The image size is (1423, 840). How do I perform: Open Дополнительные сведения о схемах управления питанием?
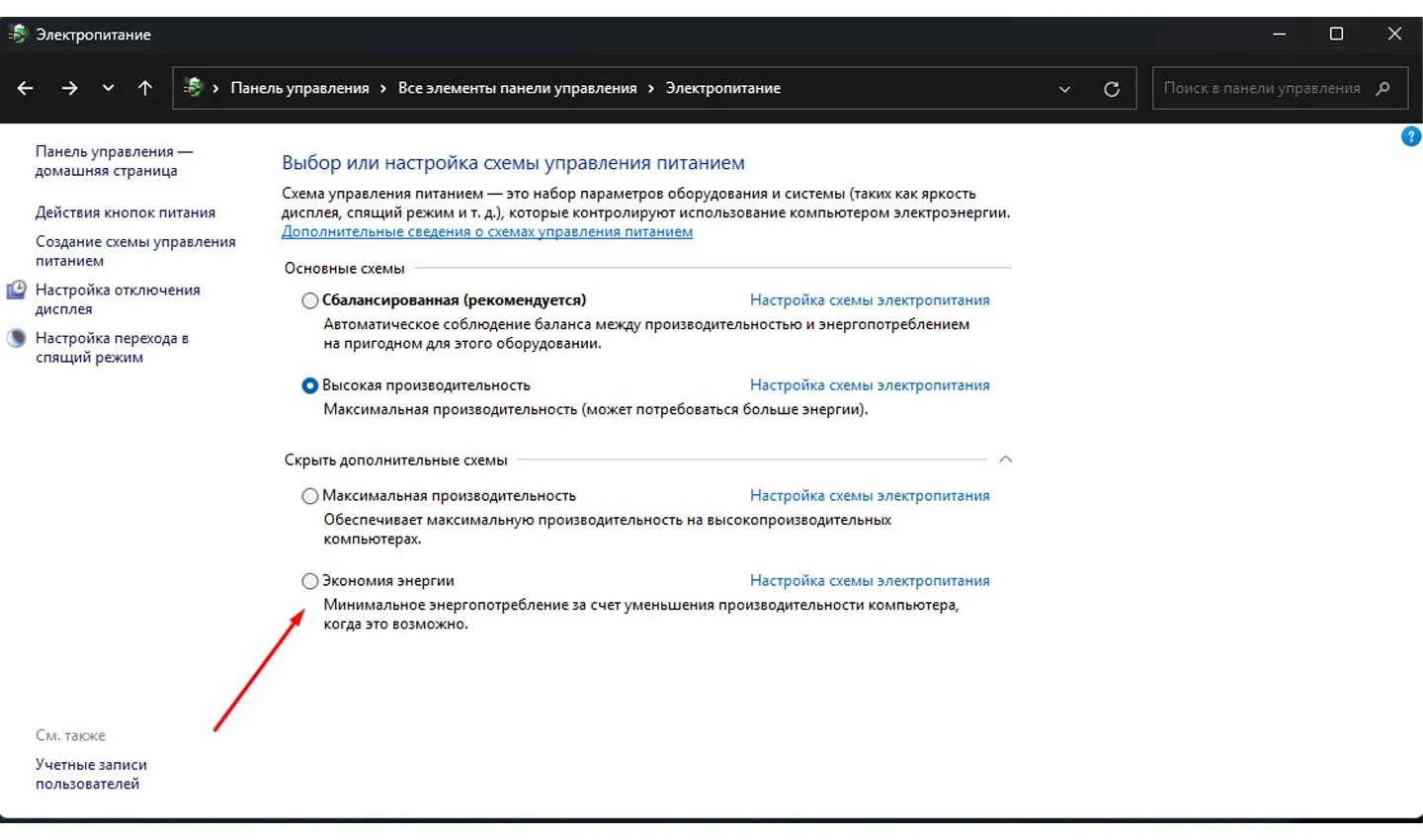coord(487,231)
